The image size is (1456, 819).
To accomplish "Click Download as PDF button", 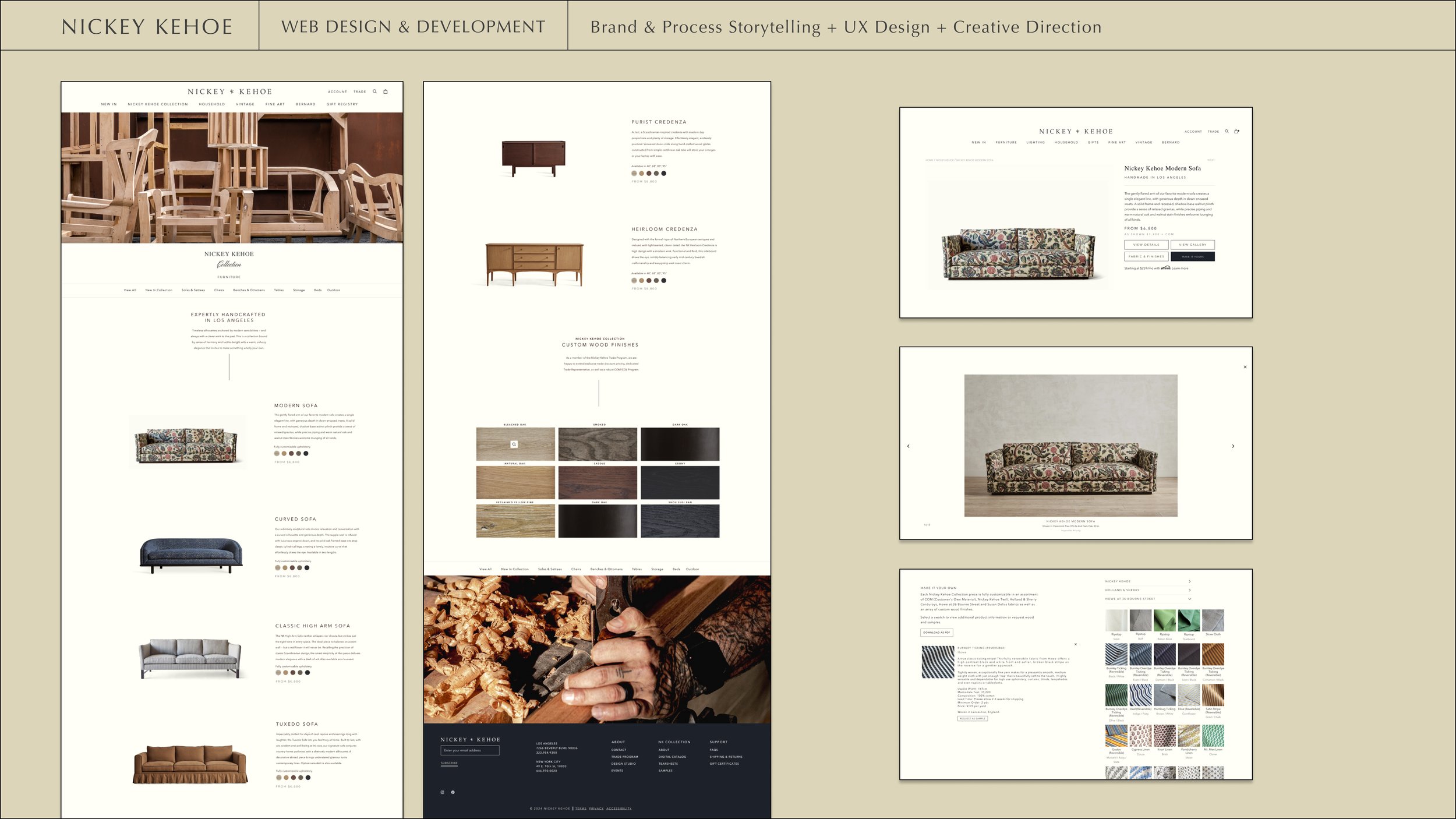I will point(936,633).
